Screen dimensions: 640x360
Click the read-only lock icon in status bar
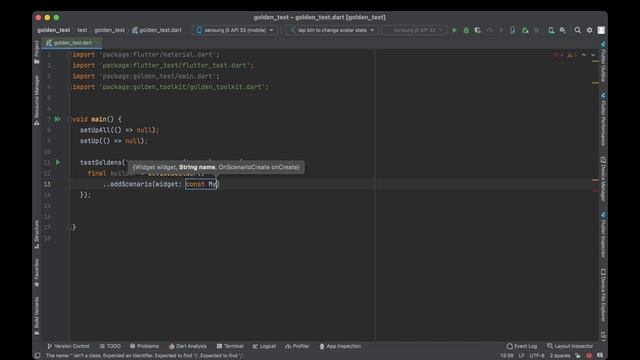tap(578, 356)
